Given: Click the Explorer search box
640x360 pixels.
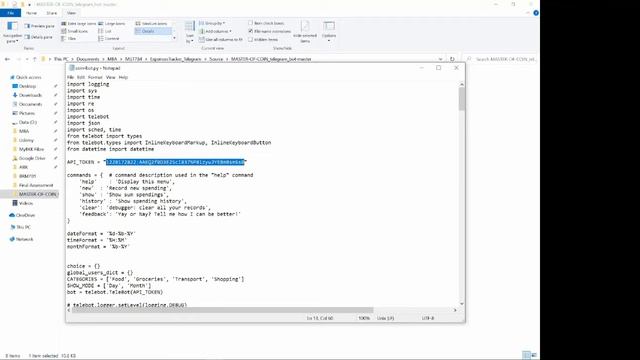Looking at the screenshot, I should tap(502, 59).
